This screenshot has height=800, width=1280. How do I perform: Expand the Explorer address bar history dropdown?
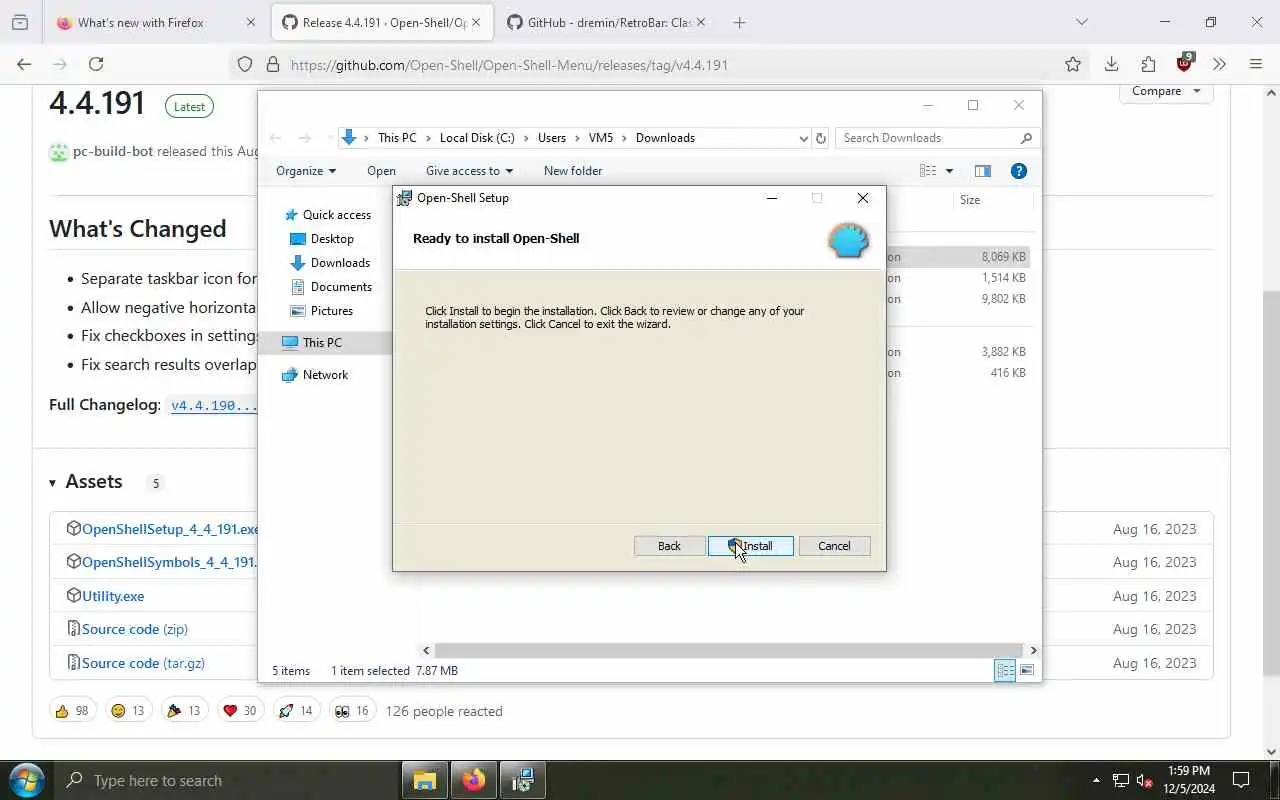coord(803,138)
